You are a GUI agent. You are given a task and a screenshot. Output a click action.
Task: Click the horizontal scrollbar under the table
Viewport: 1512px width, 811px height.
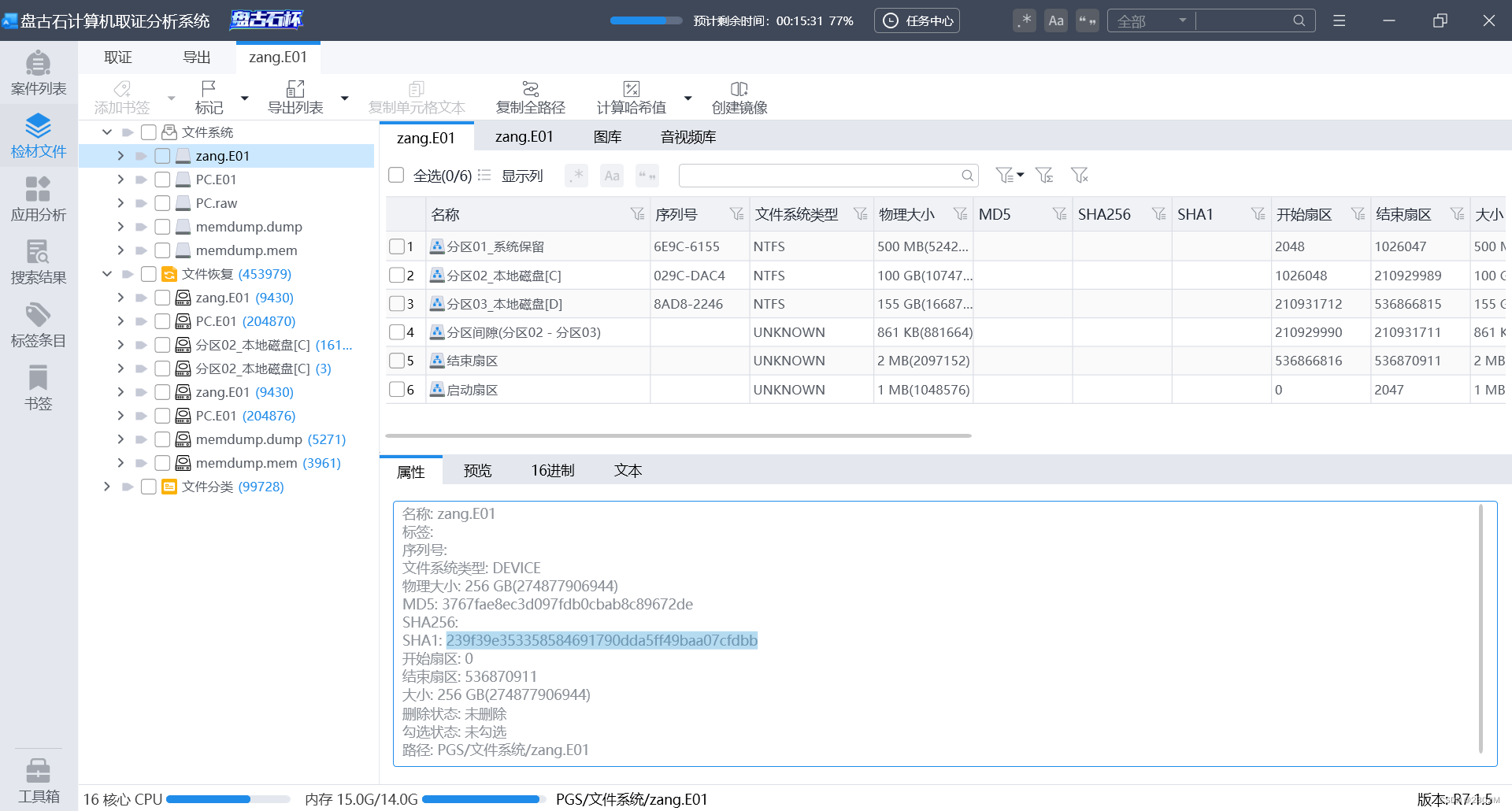(678, 435)
